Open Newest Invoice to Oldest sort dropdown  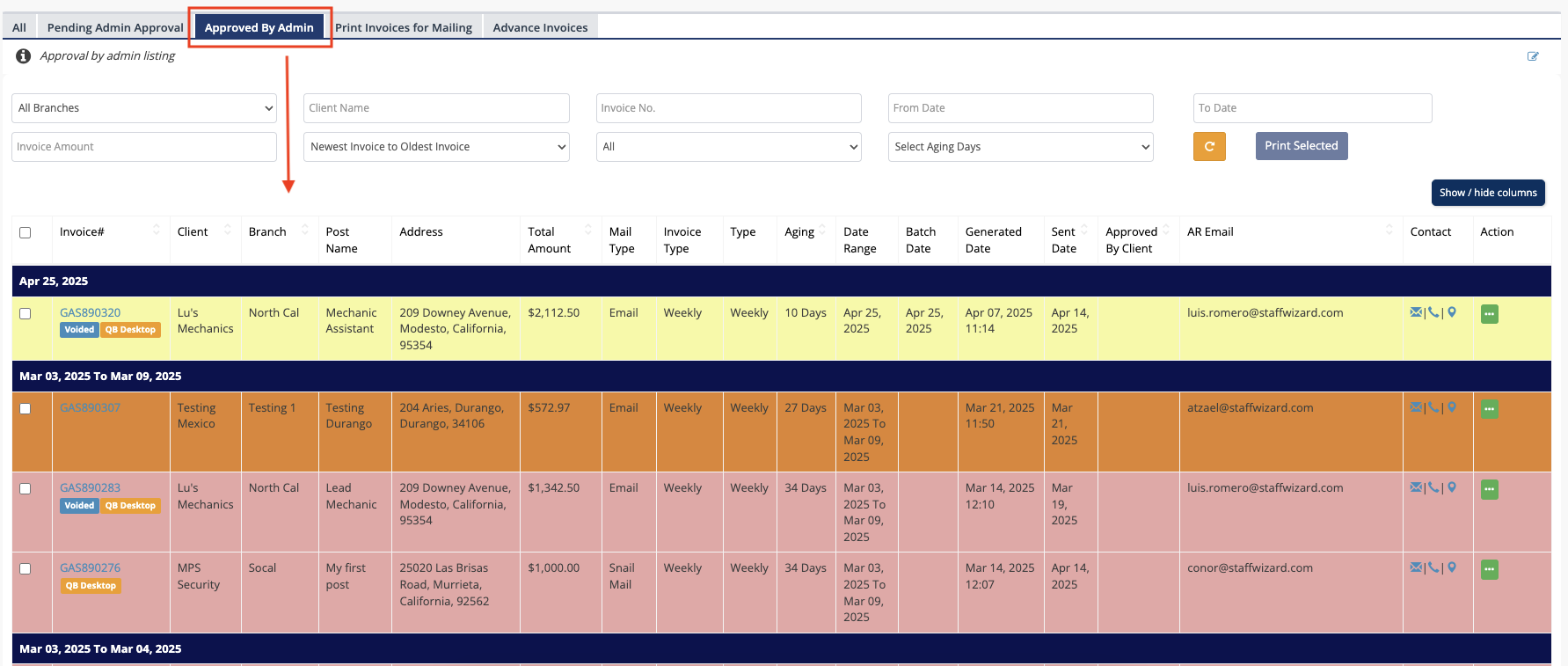point(436,147)
